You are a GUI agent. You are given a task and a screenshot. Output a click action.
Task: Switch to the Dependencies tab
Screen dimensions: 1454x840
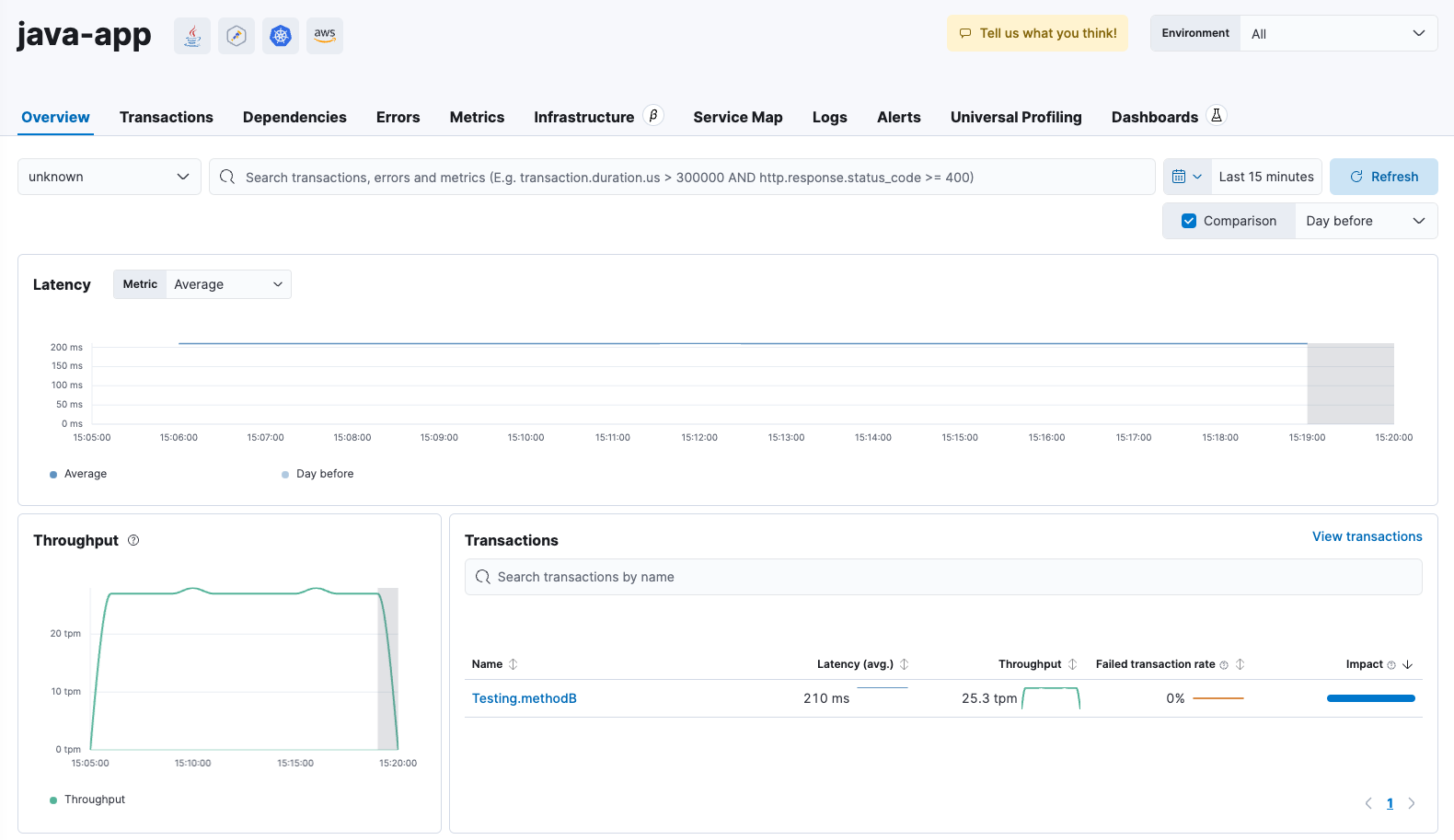(x=294, y=117)
